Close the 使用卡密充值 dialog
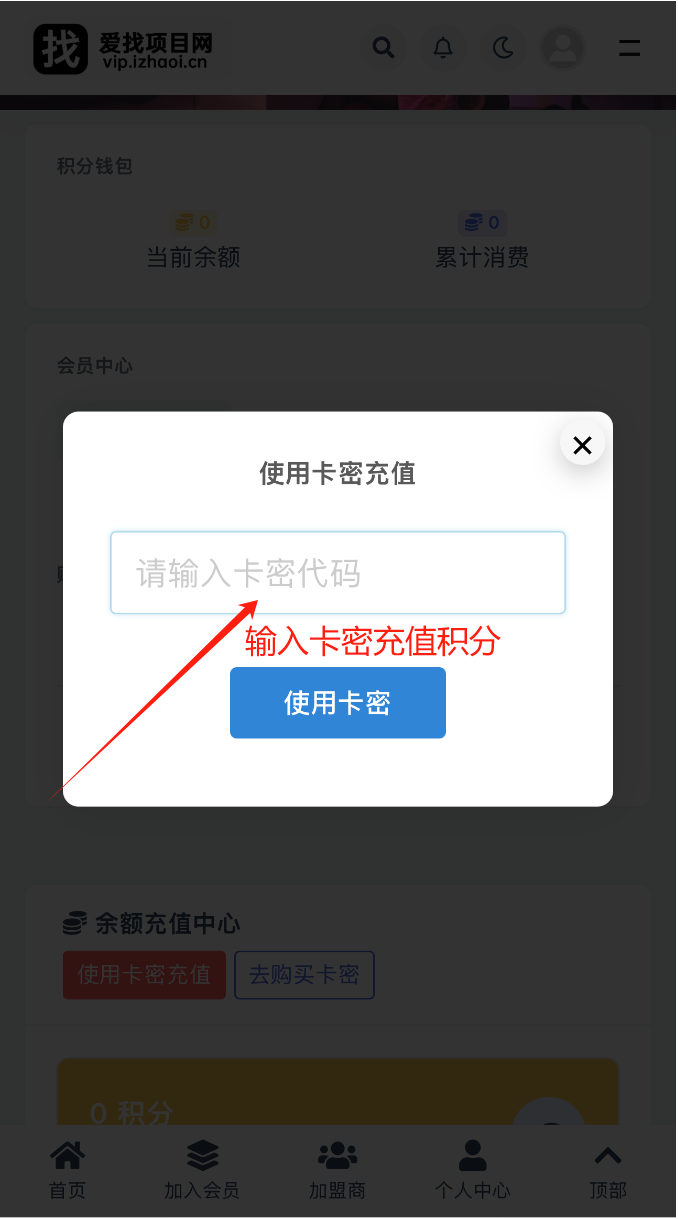 pos(582,445)
